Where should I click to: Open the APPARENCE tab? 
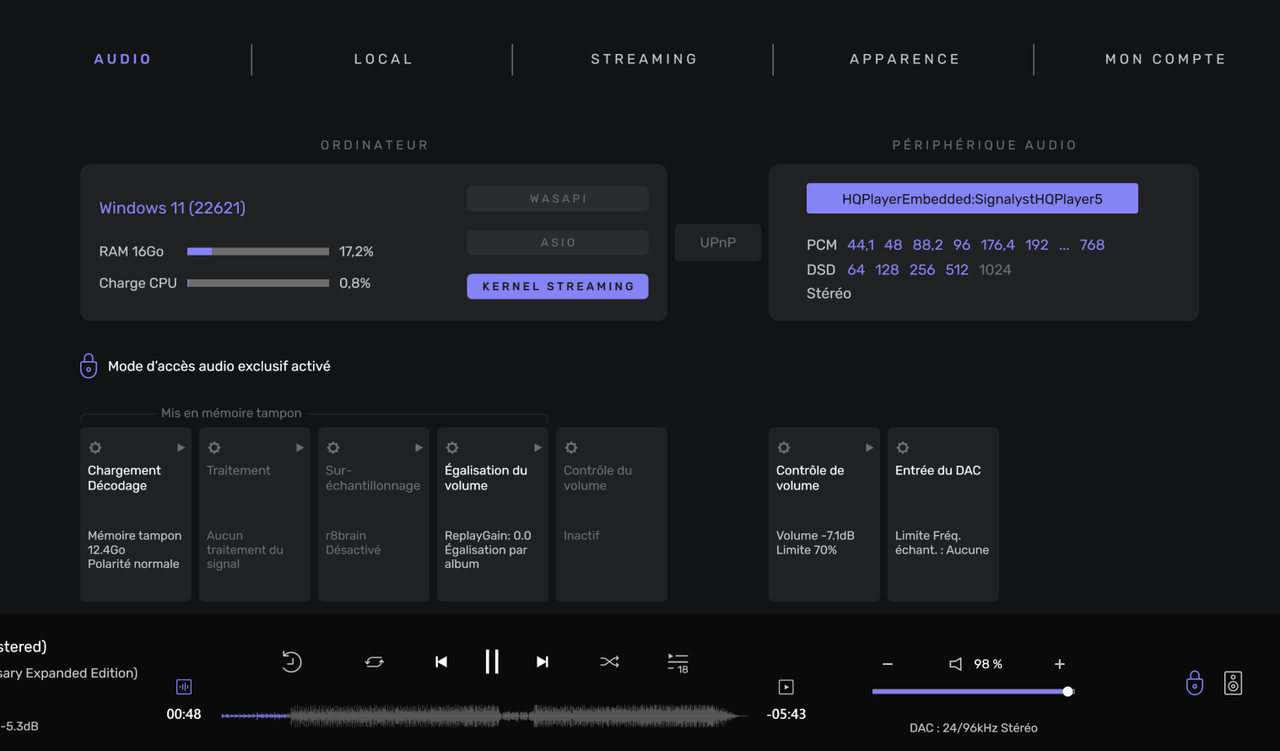click(905, 59)
